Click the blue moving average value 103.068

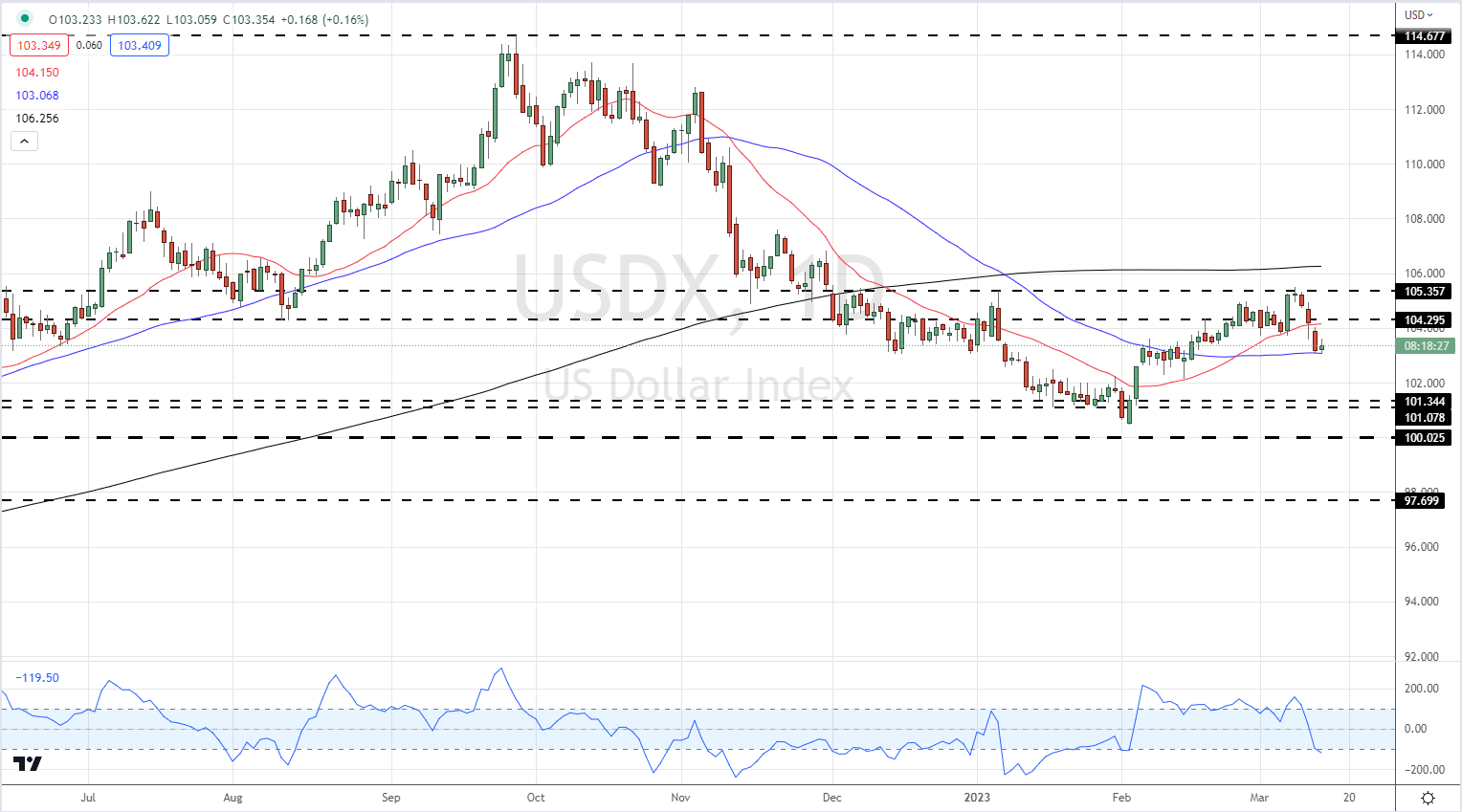(37, 96)
